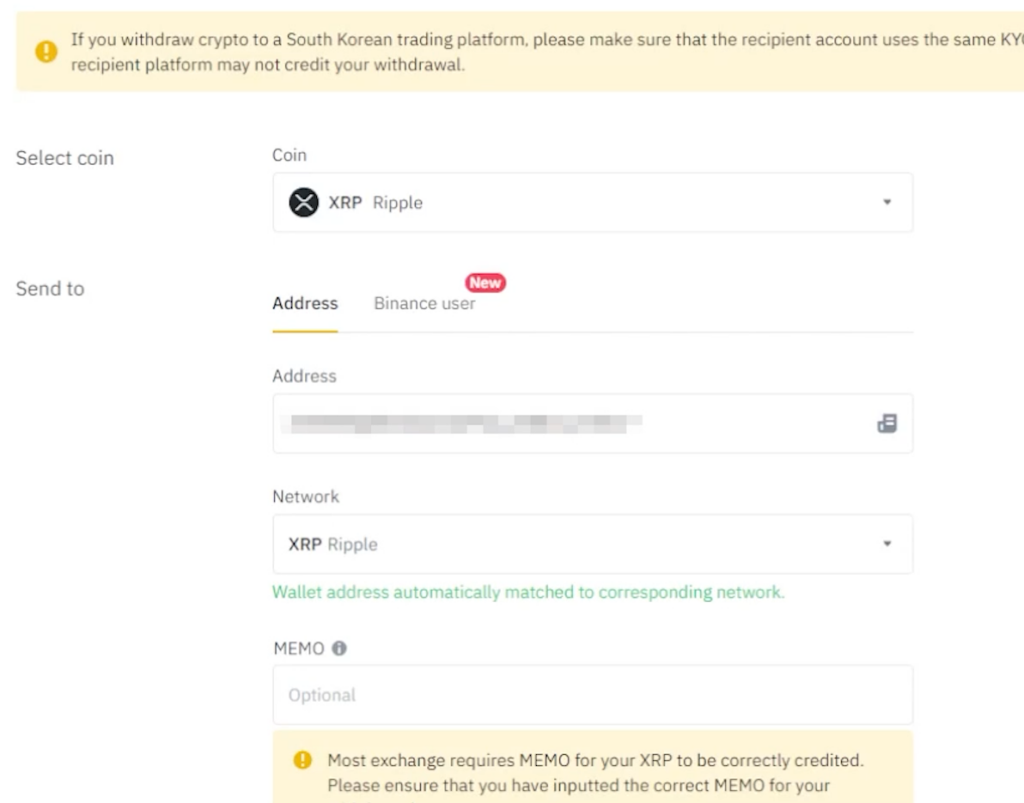This screenshot has width=1024, height=803.
Task: Open the Coin dropdown showing XRP Ripple
Action: (592, 202)
